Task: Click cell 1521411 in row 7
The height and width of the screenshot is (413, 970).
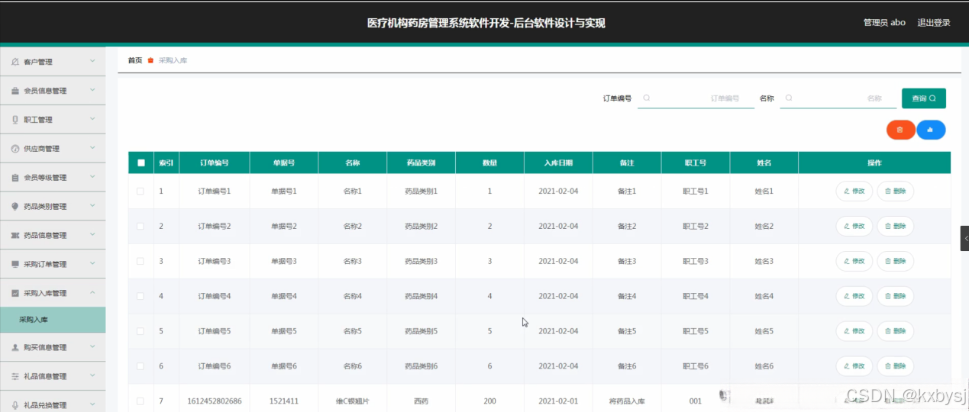Action: [284, 401]
